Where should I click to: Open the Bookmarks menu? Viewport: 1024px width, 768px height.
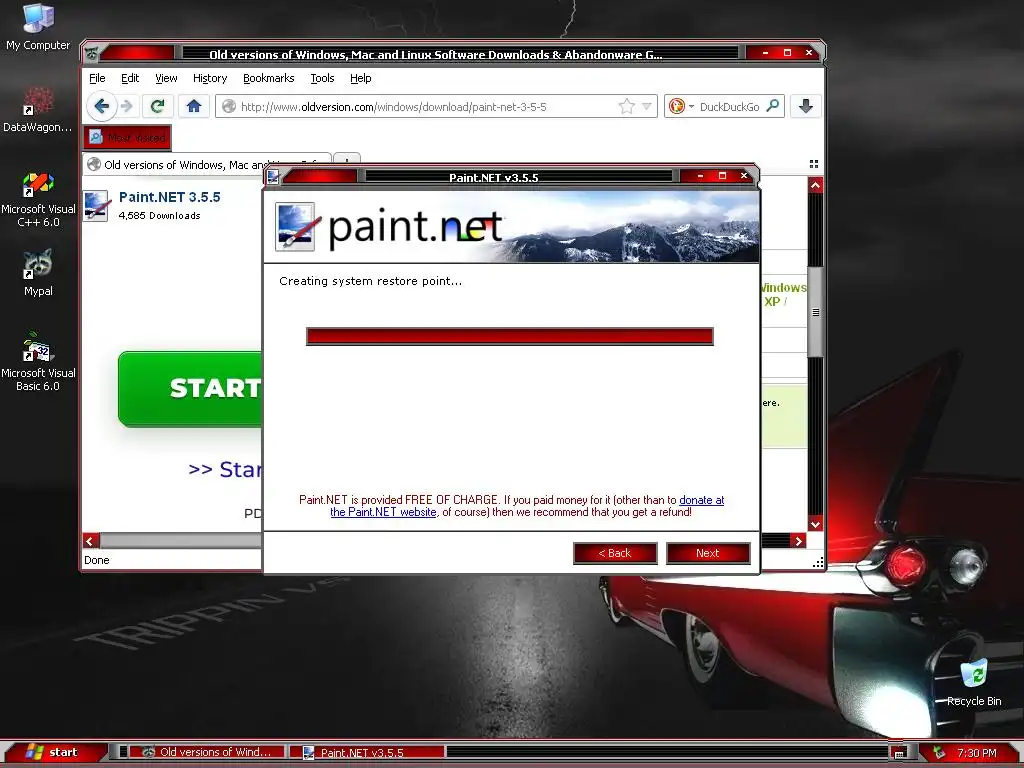point(268,78)
